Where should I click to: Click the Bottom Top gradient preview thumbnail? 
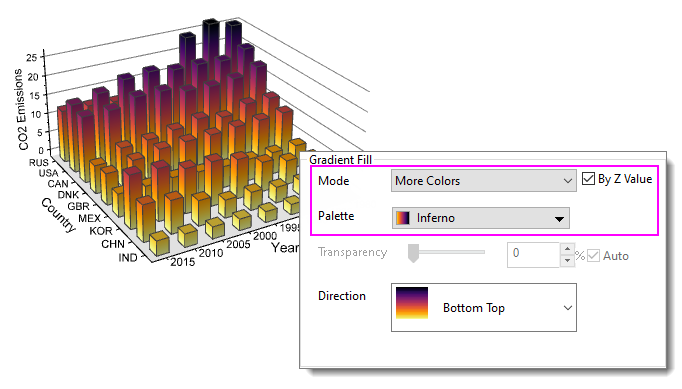coord(412,303)
